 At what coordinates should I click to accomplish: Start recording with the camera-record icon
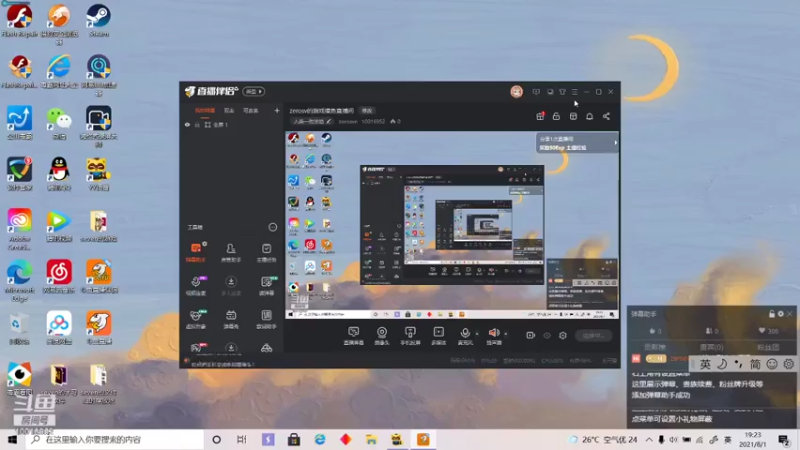click(x=531, y=335)
